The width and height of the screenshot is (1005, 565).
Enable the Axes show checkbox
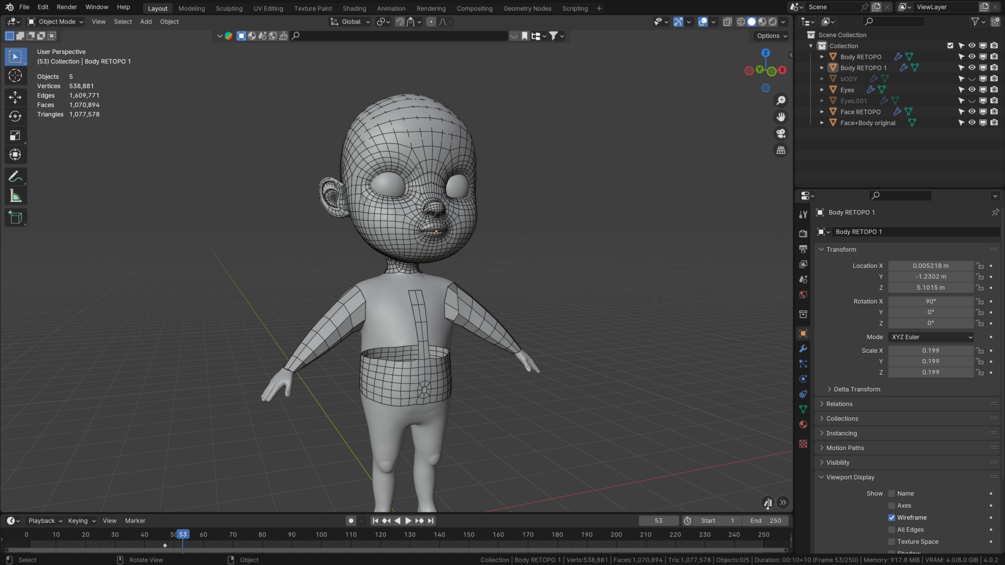click(892, 505)
